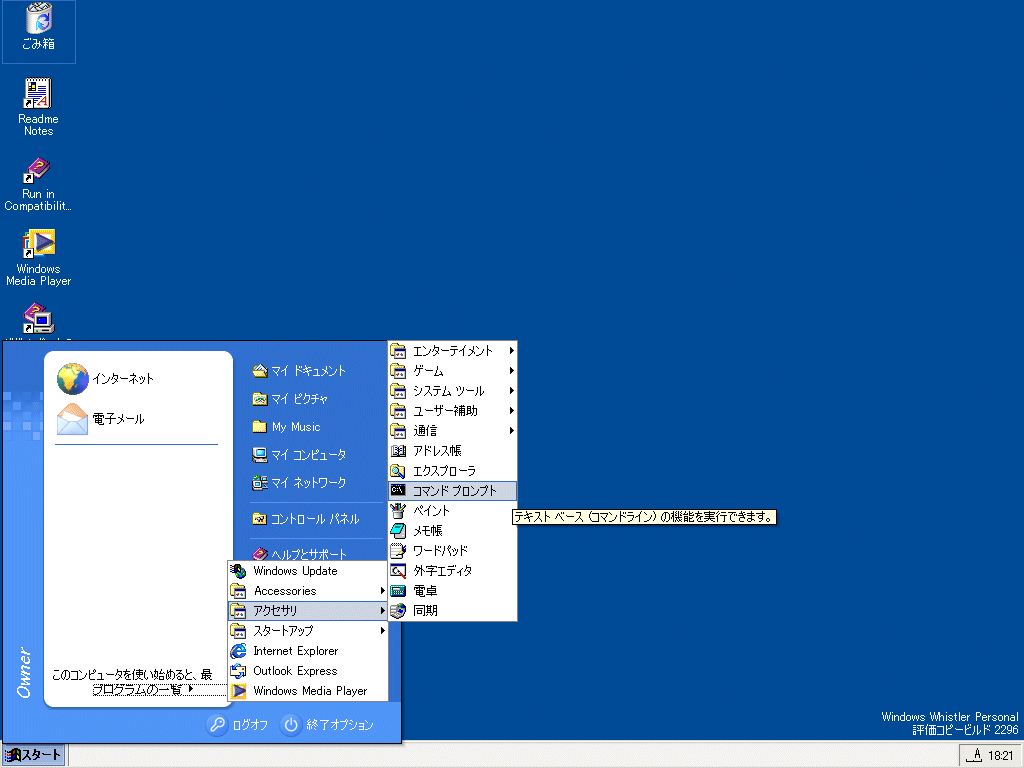Click the スタート button on the taskbar
The height and width of the screenshot is (768, 1024).
pos(33,756)
